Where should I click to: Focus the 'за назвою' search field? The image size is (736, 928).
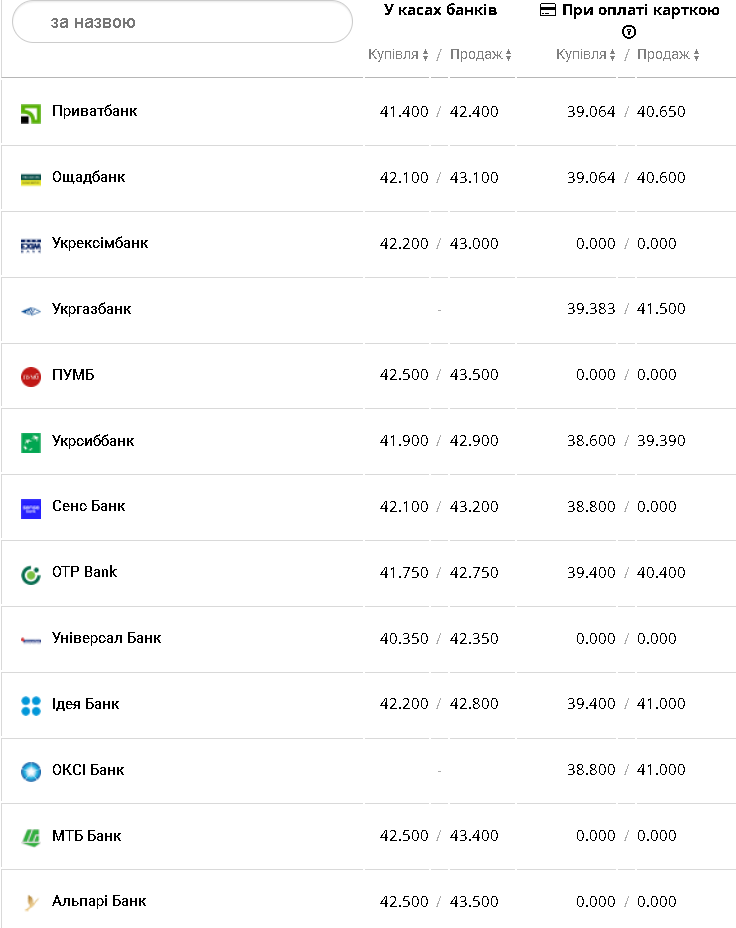tap(182, 22)
